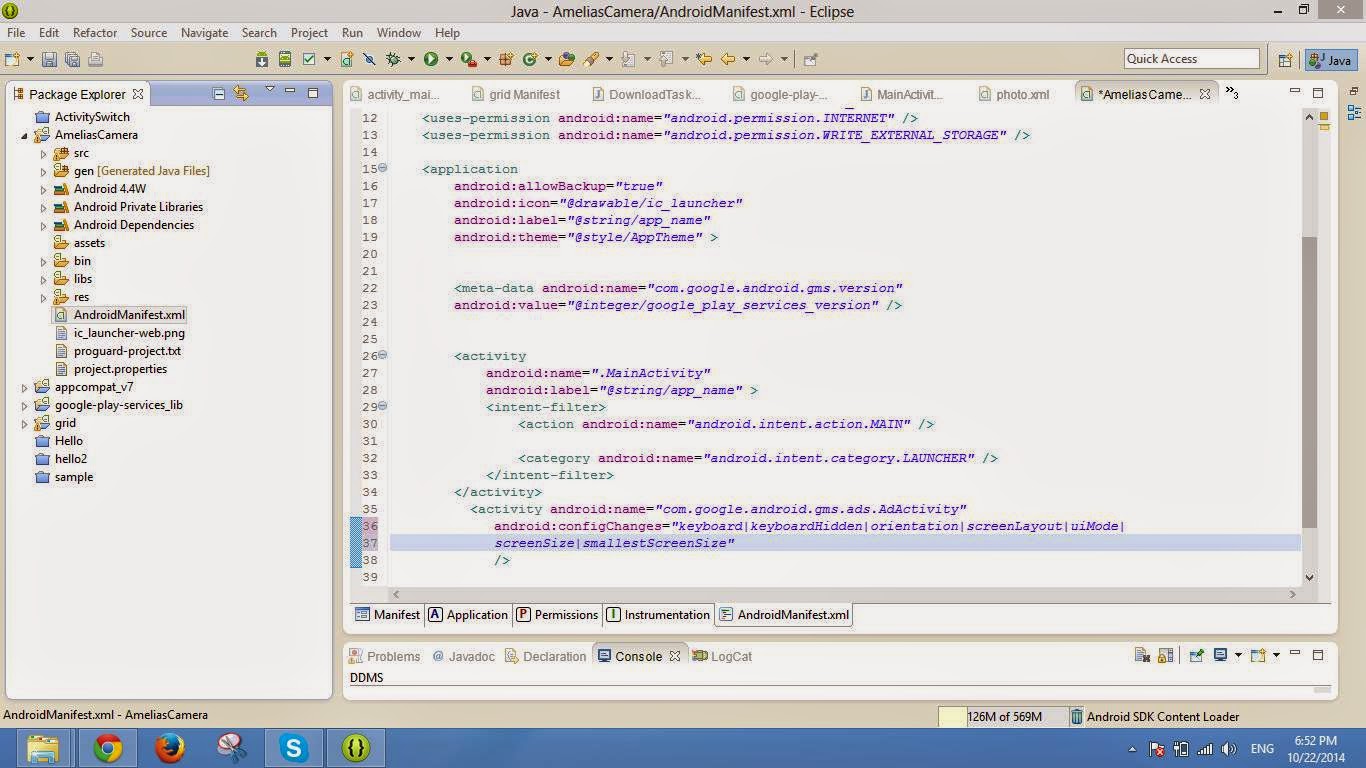Toggle Scroll Lock in Console

[x=1165, y=656]
